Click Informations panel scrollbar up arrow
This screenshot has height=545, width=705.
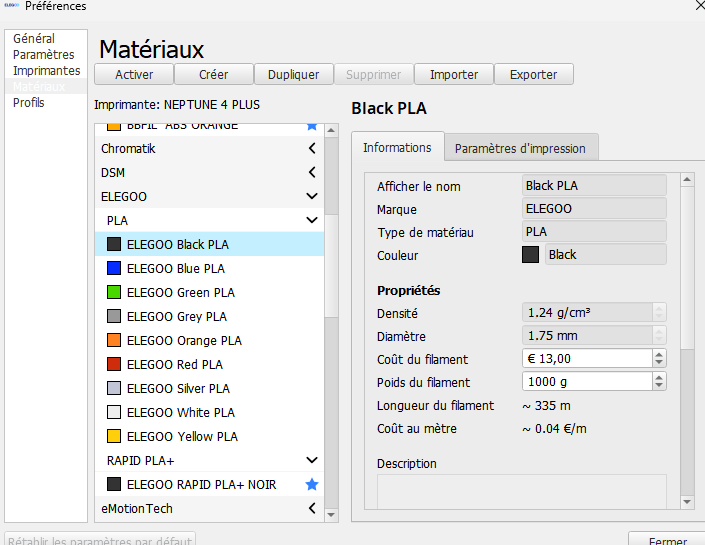click(687, 180)
